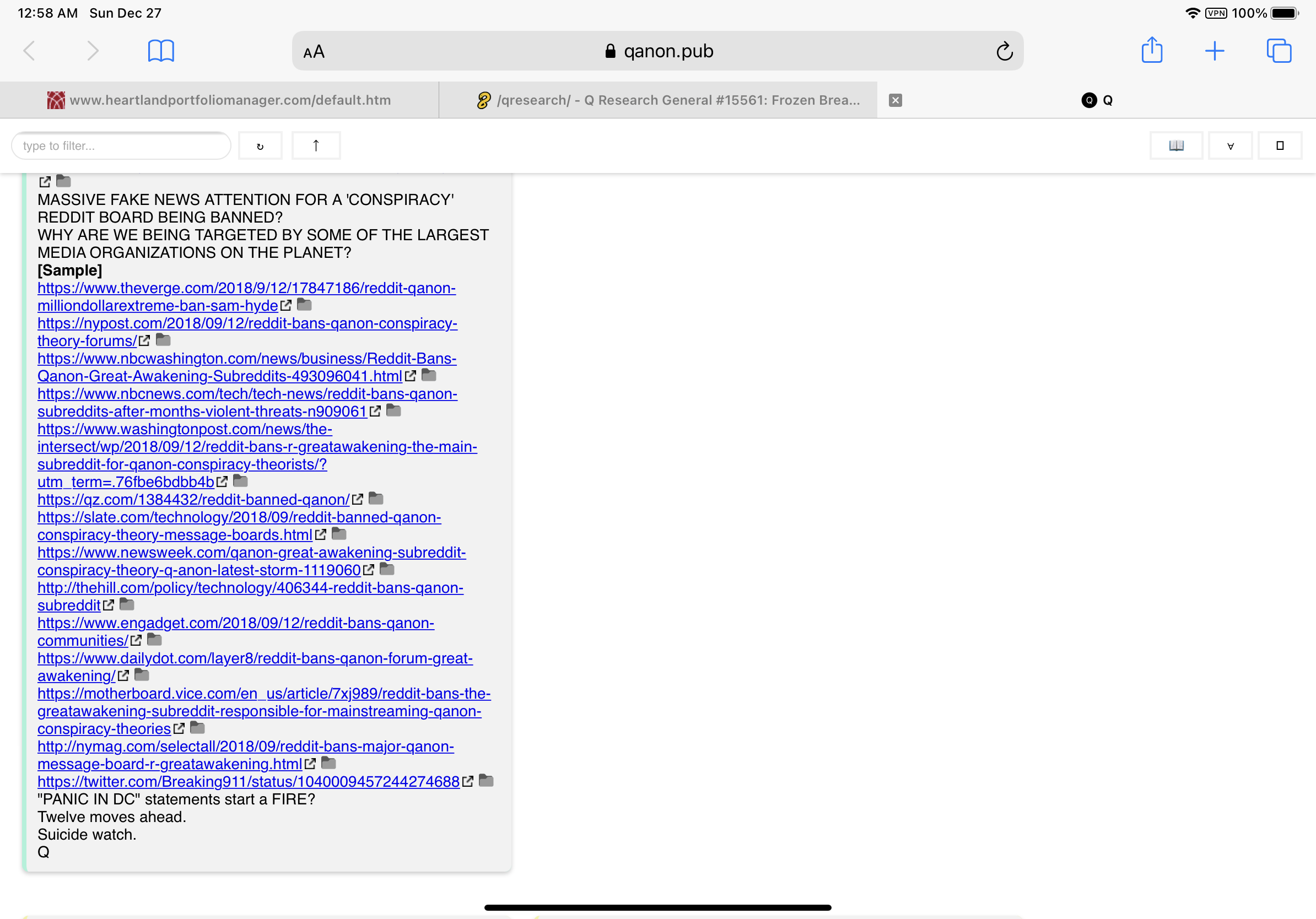This screenshot has height=919, width=1316.
Task: Open the thehill.com 406344 link
Action: pyautogui.click(x=251, y=597)
